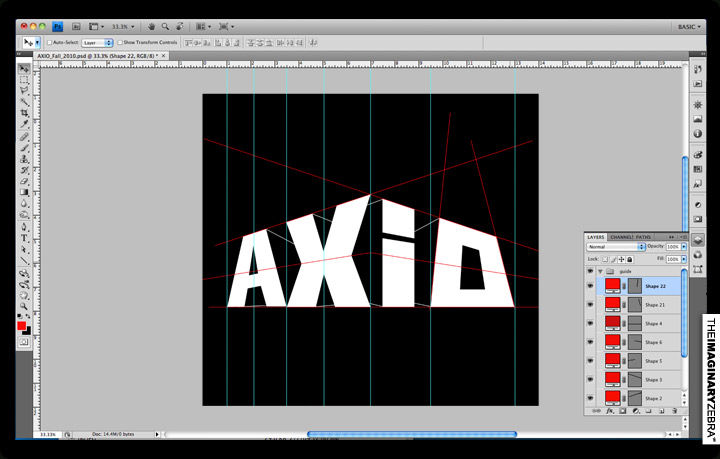The width and height of the screenshot is (720, 459).
Task: Select the Shape 4 layer
Action: click(655, 323)
